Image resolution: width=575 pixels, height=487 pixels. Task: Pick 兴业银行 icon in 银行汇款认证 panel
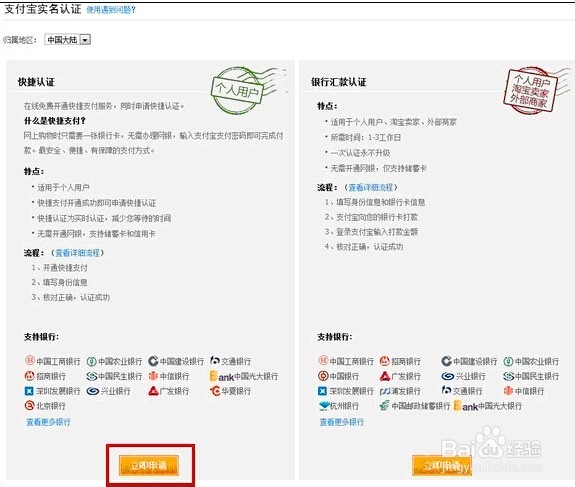pyautogui.click(x=448, y=376)
